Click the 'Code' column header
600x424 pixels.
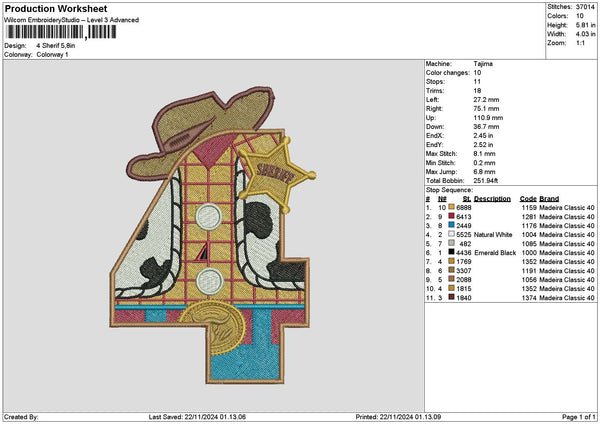tap(528, 199)
